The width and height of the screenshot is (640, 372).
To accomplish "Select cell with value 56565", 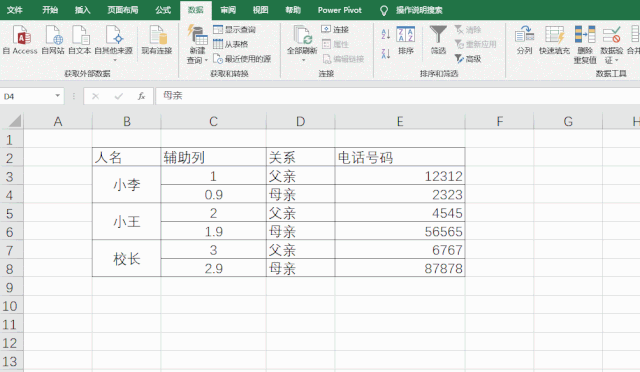I will pyautogui.click(x=400, y=232).
